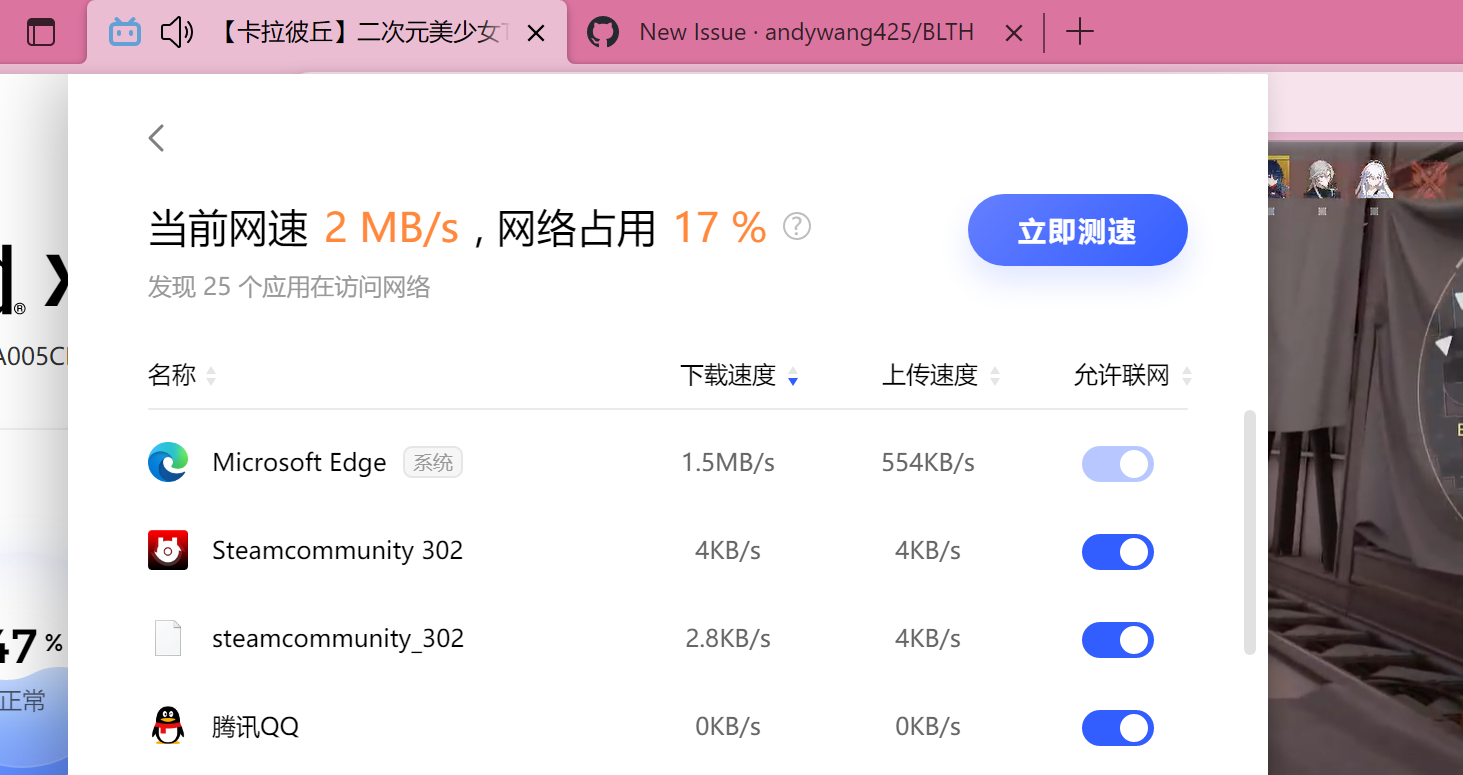Disable network access for 腾讯QQ

click(1118, 728)
